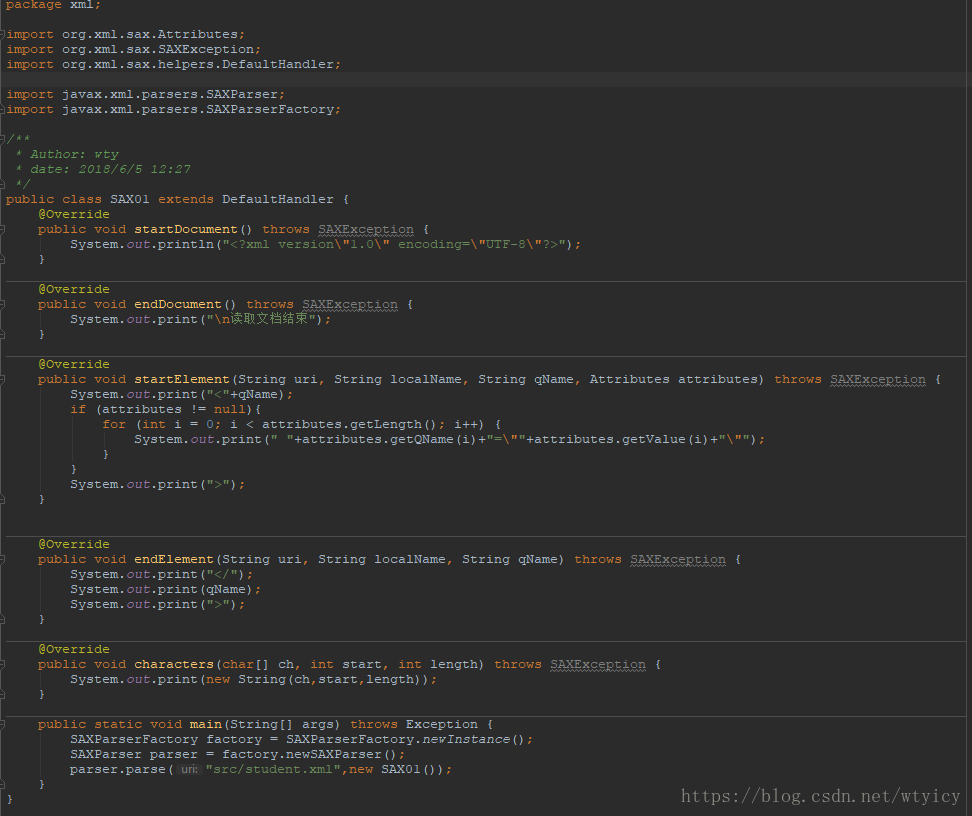Image resolution: width=972 pixels, height=816 pixels.
Task: Click 'Attributes attributes' parameter in startElement
Action: click(x=673, y=379)
